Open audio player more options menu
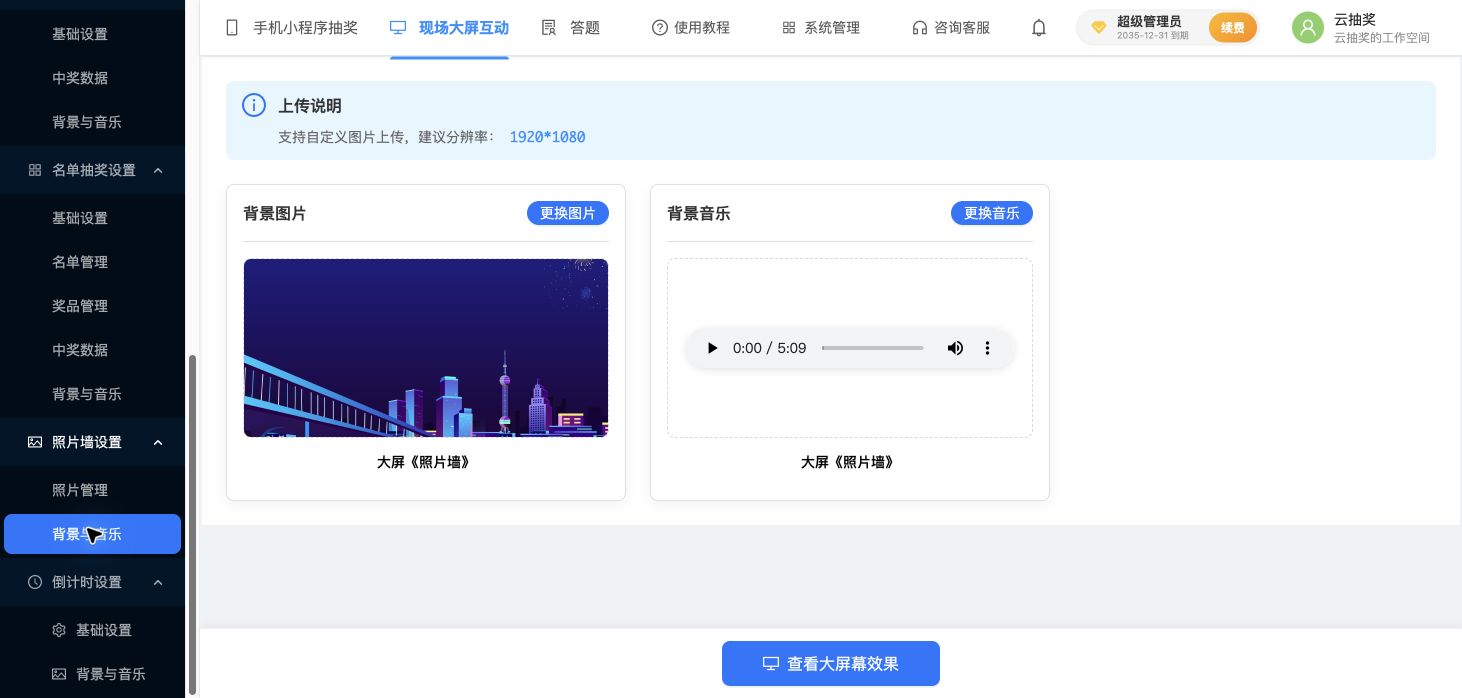This screenshot has width=1462, height=698. tap(987, 348)
